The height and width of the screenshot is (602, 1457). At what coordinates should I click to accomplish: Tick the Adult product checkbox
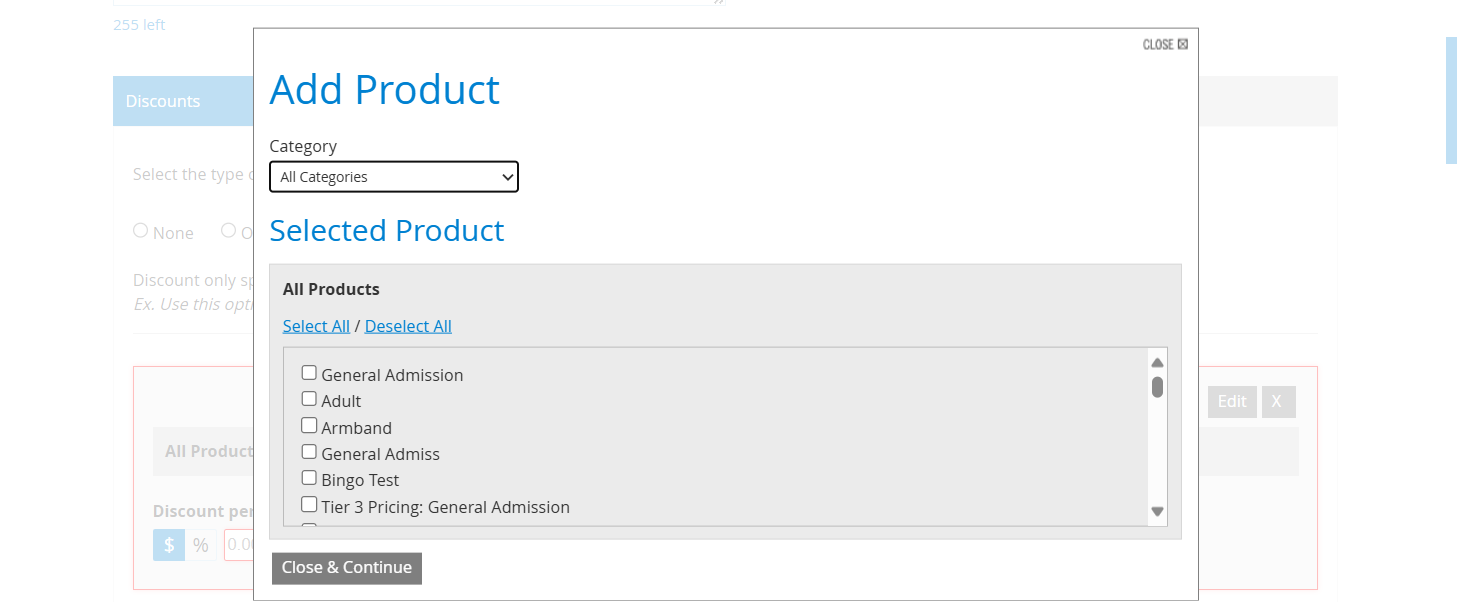pyautogui.click(x=309, y=399)
